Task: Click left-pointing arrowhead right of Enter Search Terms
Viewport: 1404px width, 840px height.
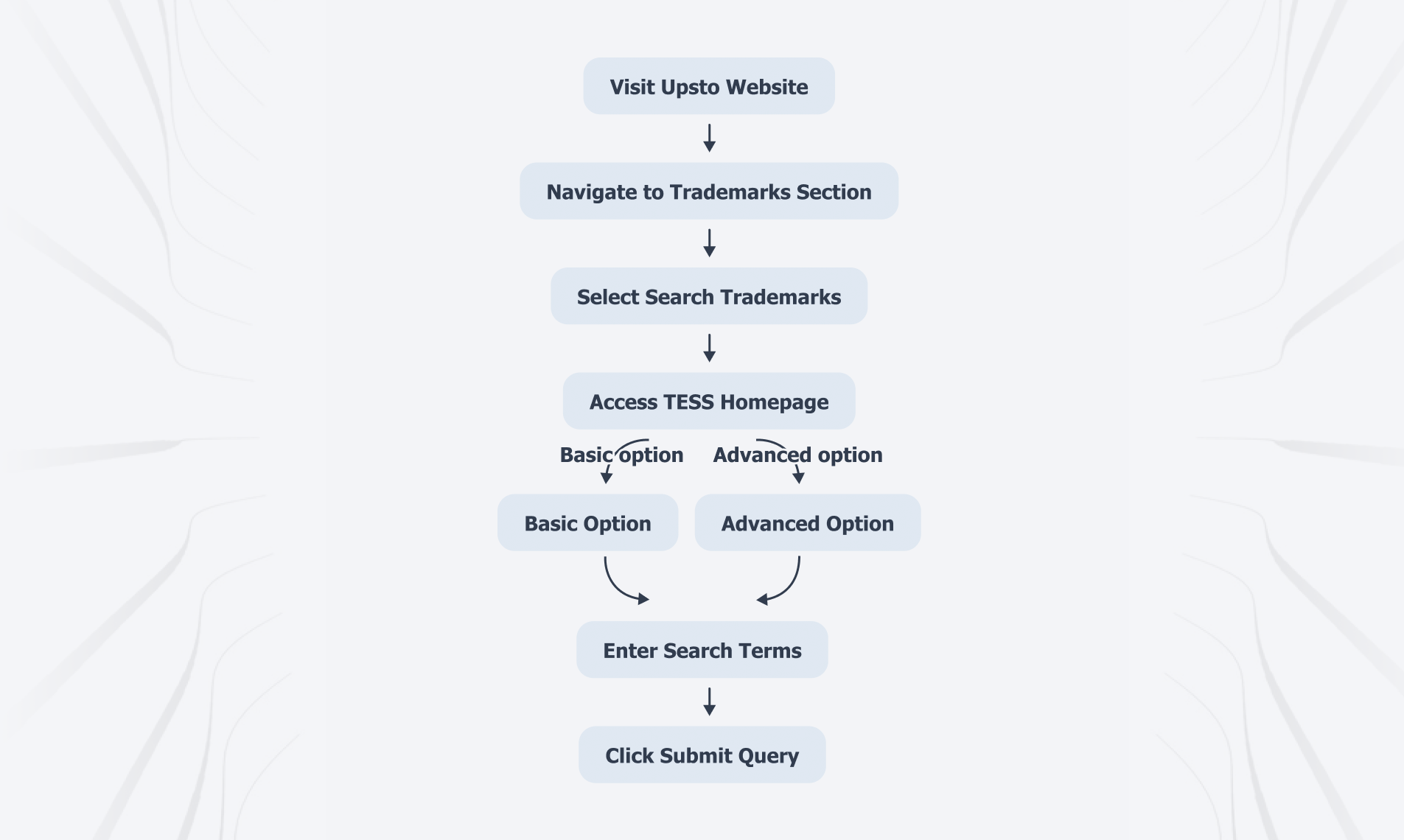Action: pyautogui.click(x=763, y=600)
